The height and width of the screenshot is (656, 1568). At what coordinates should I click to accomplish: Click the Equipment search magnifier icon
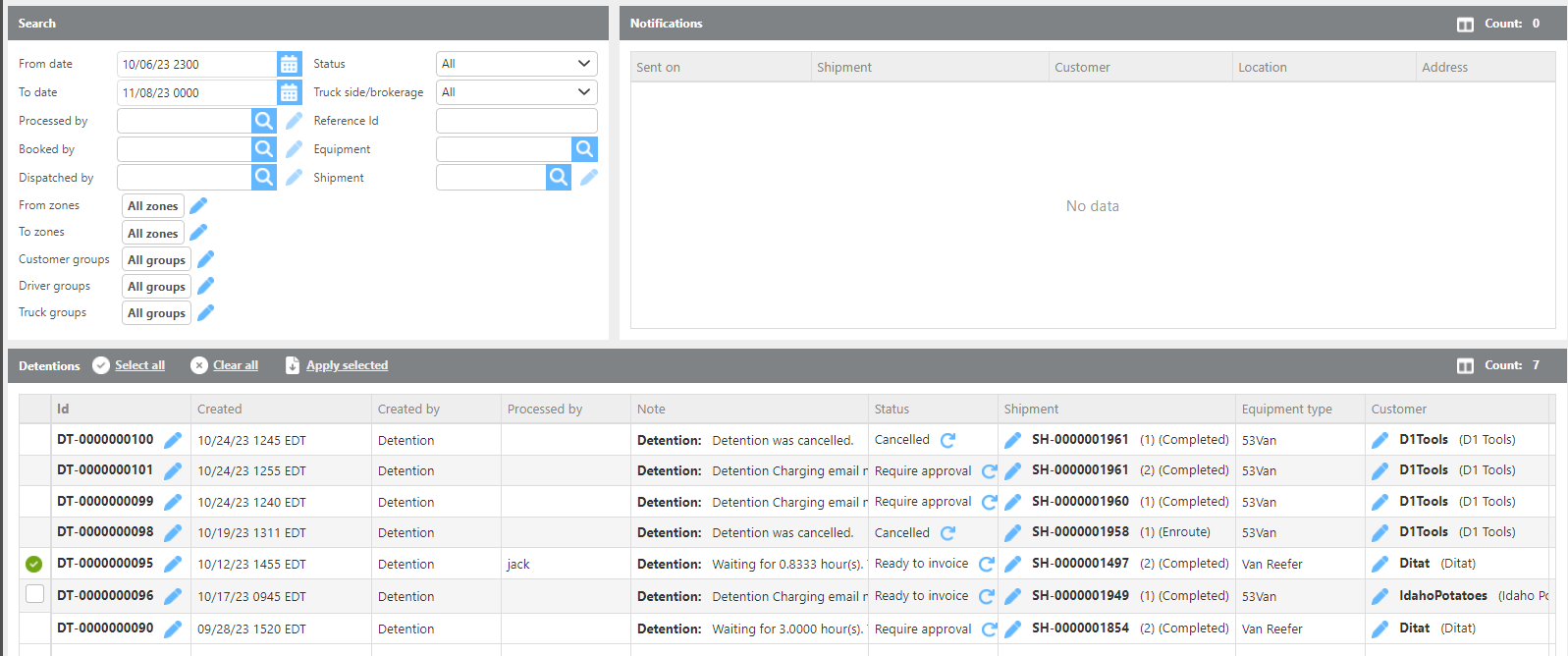[x=584, y=149]
